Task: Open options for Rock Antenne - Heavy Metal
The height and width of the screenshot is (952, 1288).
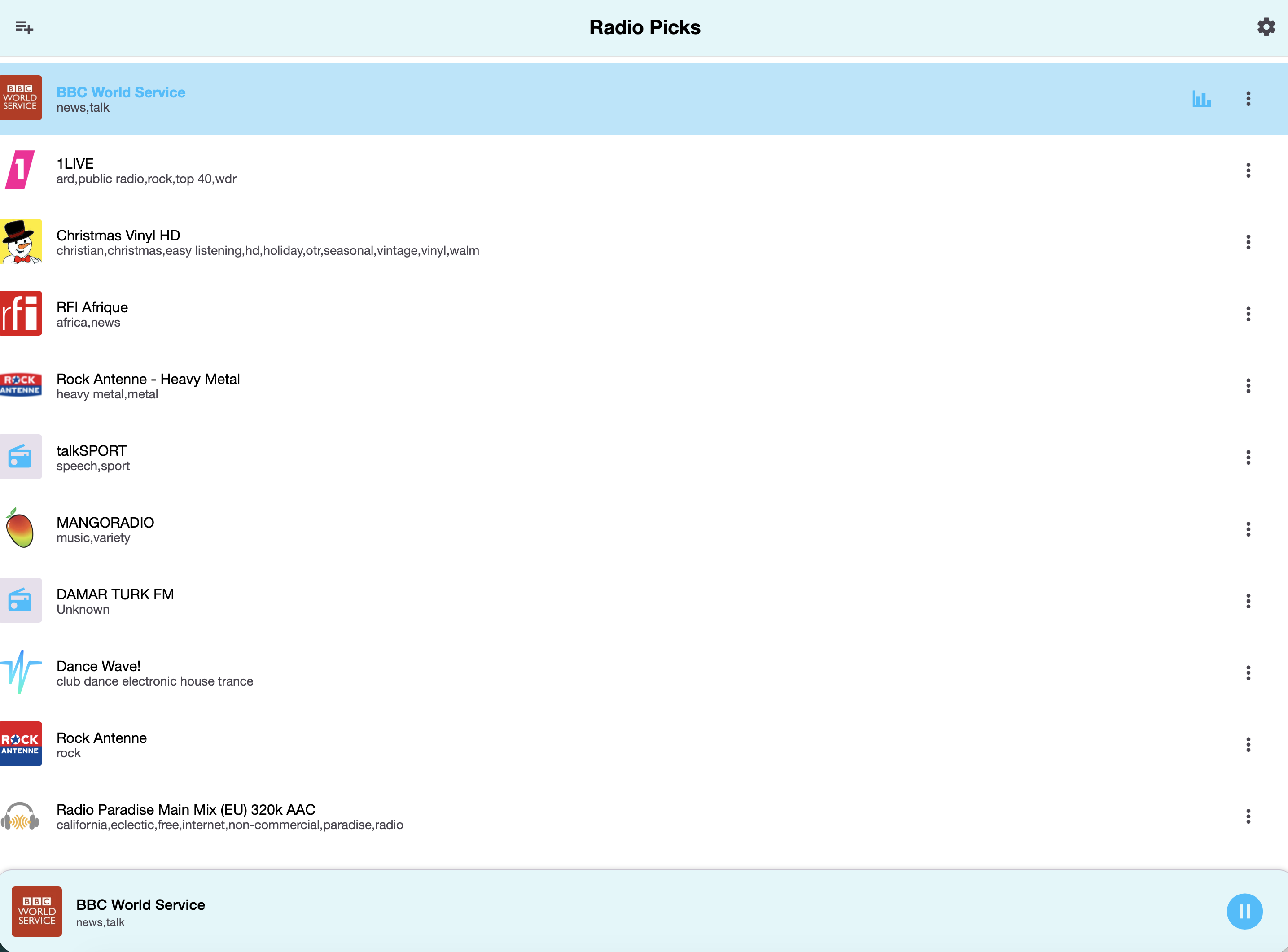Action: pos(1248,385)
